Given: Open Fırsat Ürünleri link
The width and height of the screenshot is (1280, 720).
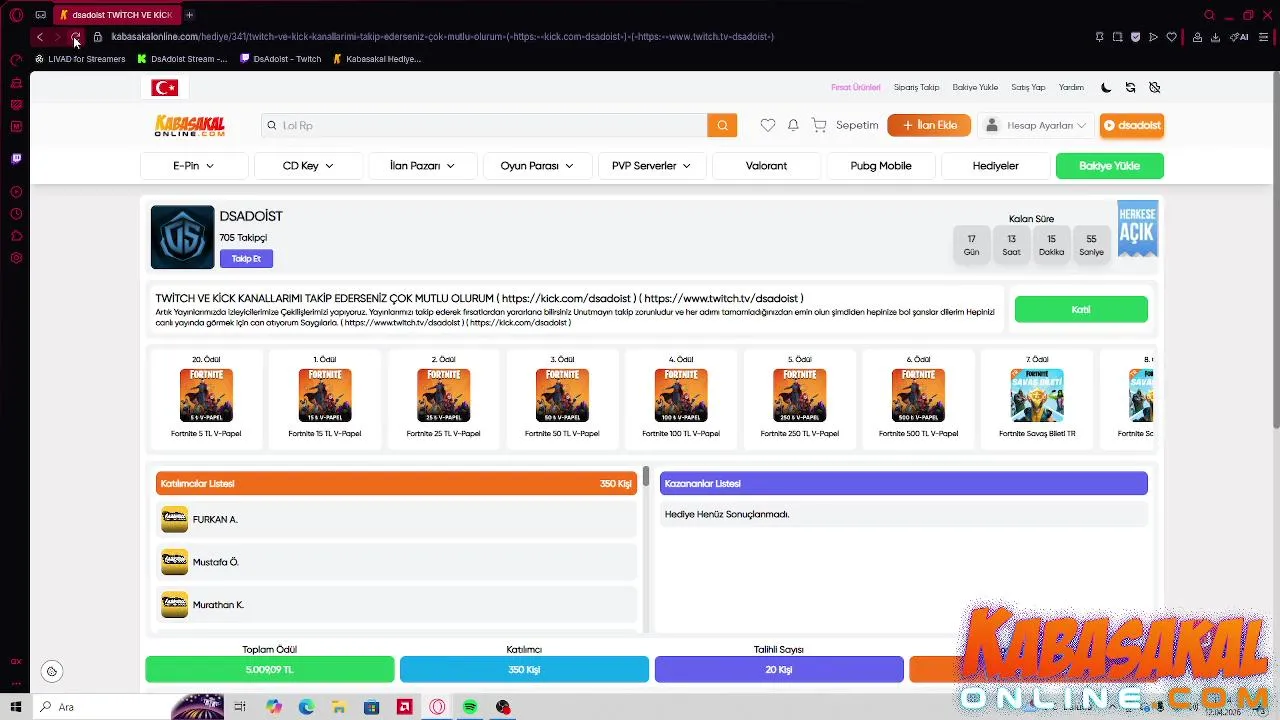Looking at the screenshot, I should tap(856, 87).
